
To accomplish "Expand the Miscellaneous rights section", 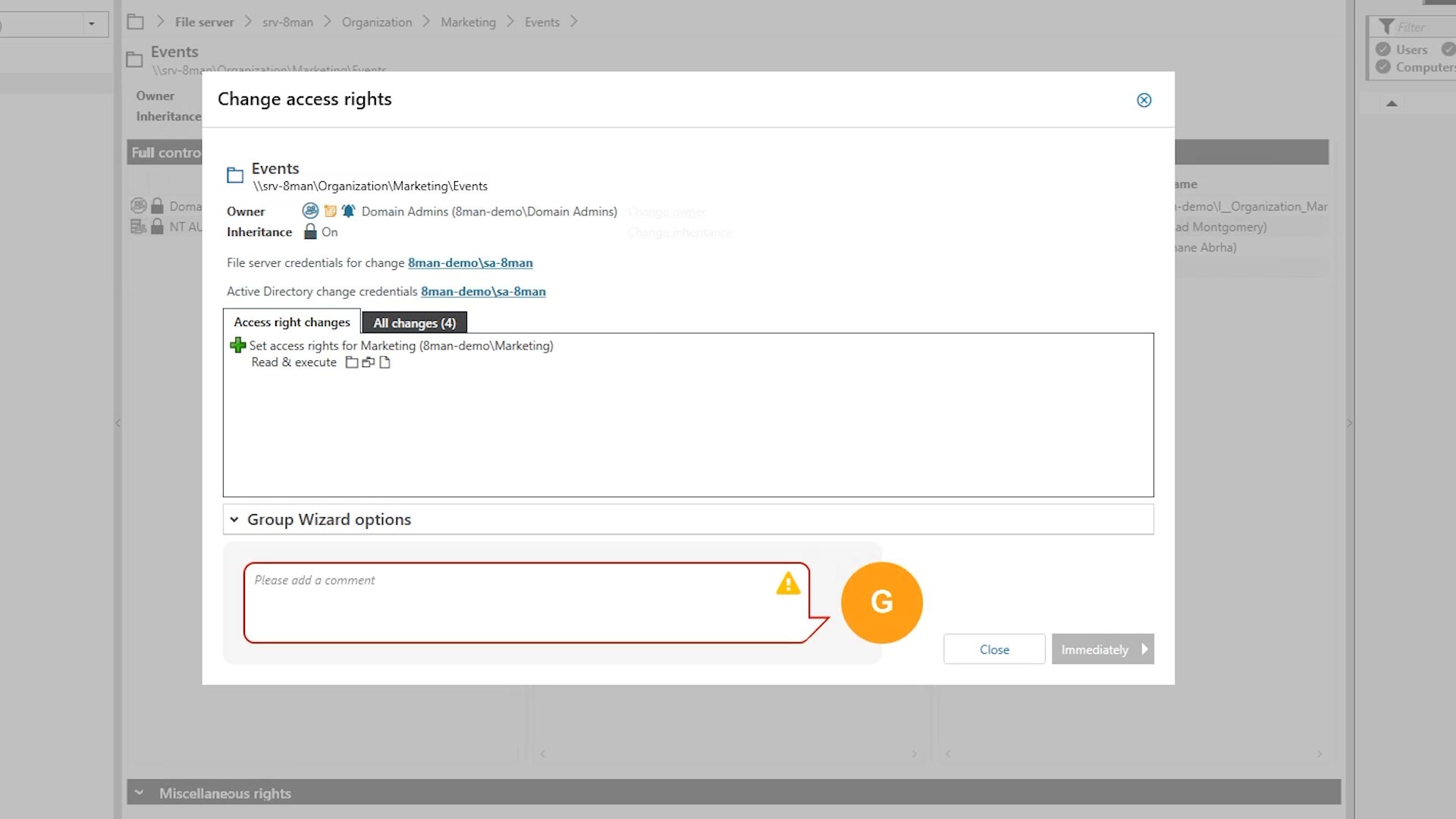I will (x=139, y=793).
